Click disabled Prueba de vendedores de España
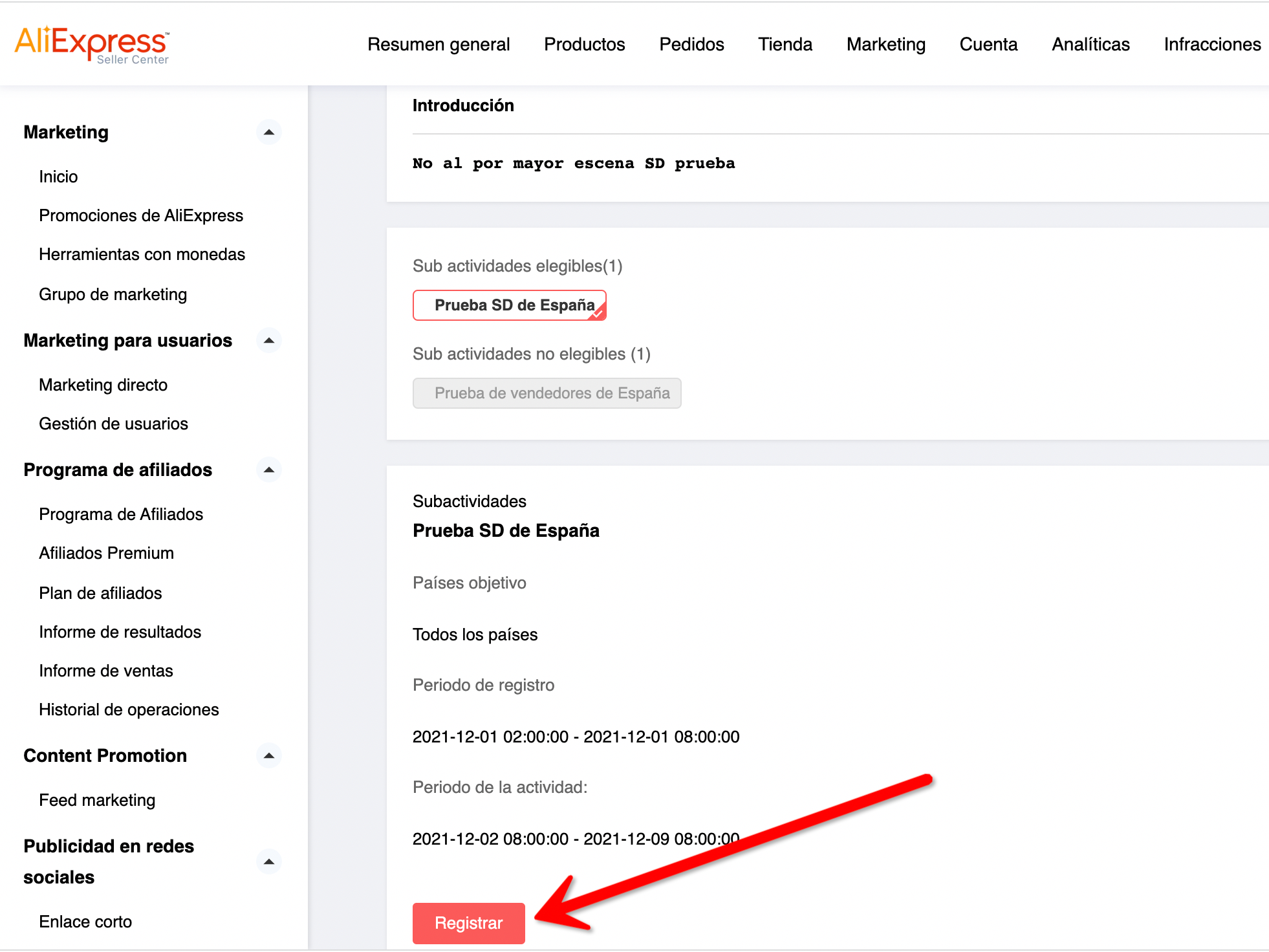1269x952 pixels. 547,393
